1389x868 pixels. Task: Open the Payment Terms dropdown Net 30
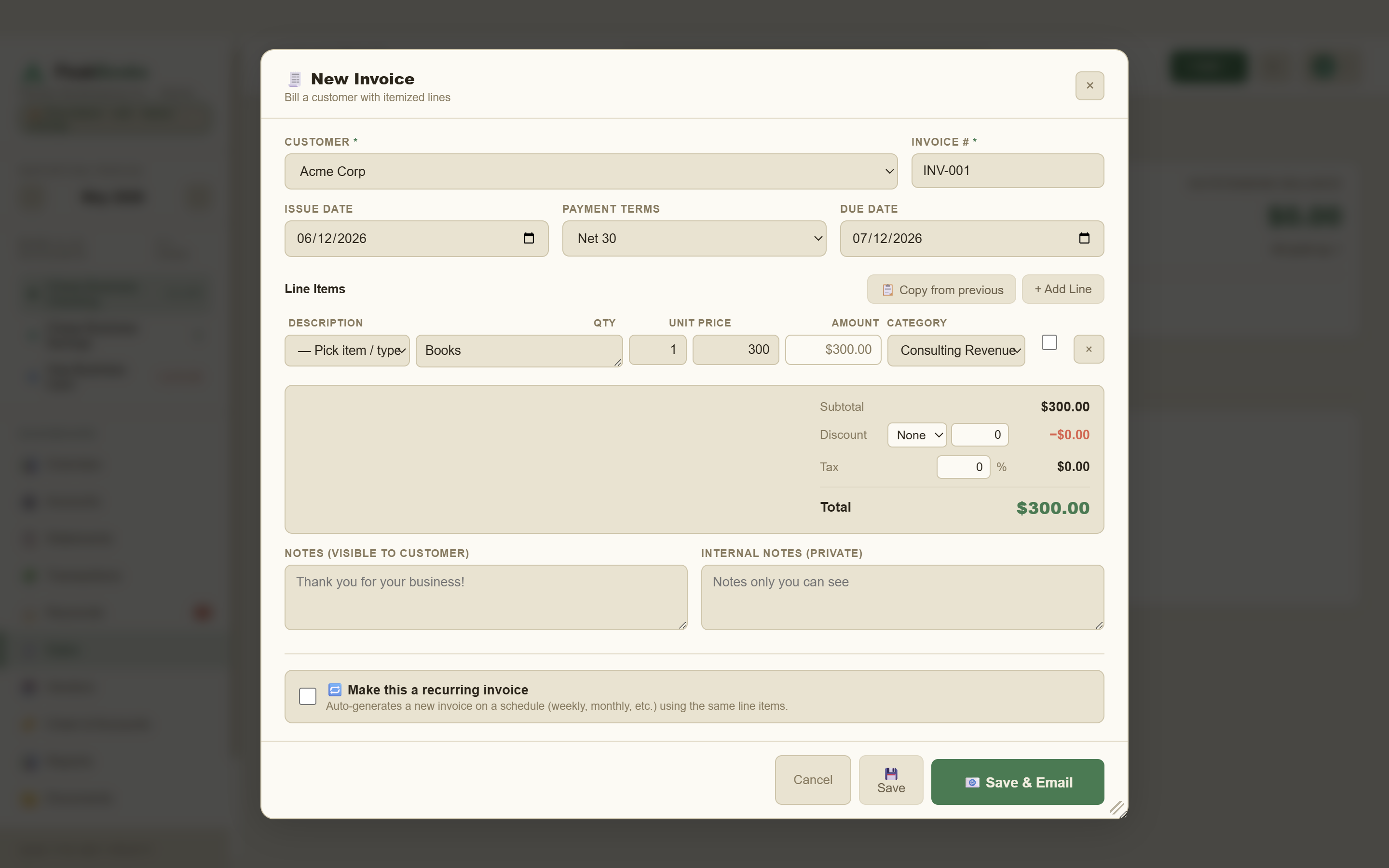[x=694, y=238]
